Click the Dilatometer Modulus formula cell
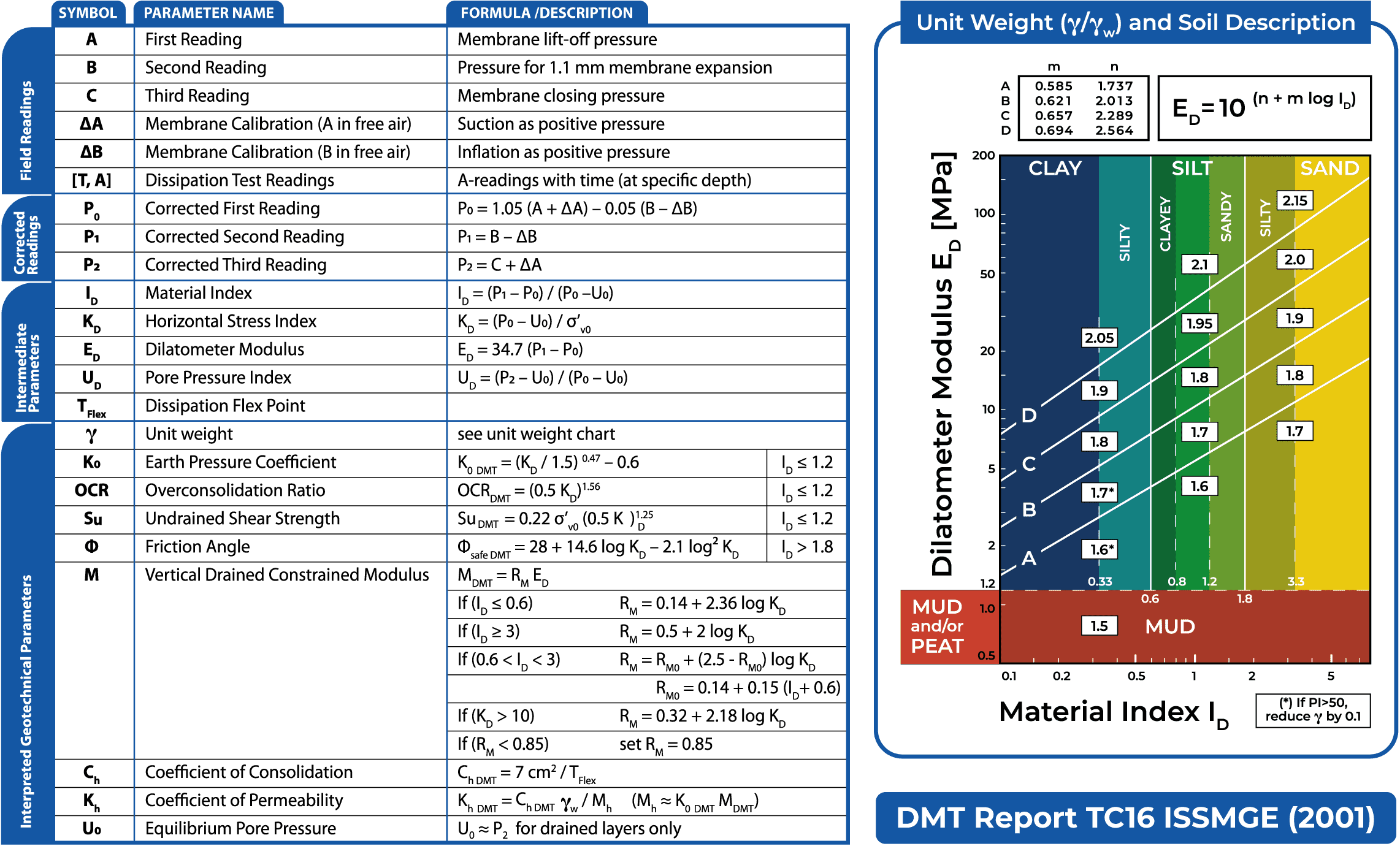Screen dimensions: 1400x846 pos(520,350)
